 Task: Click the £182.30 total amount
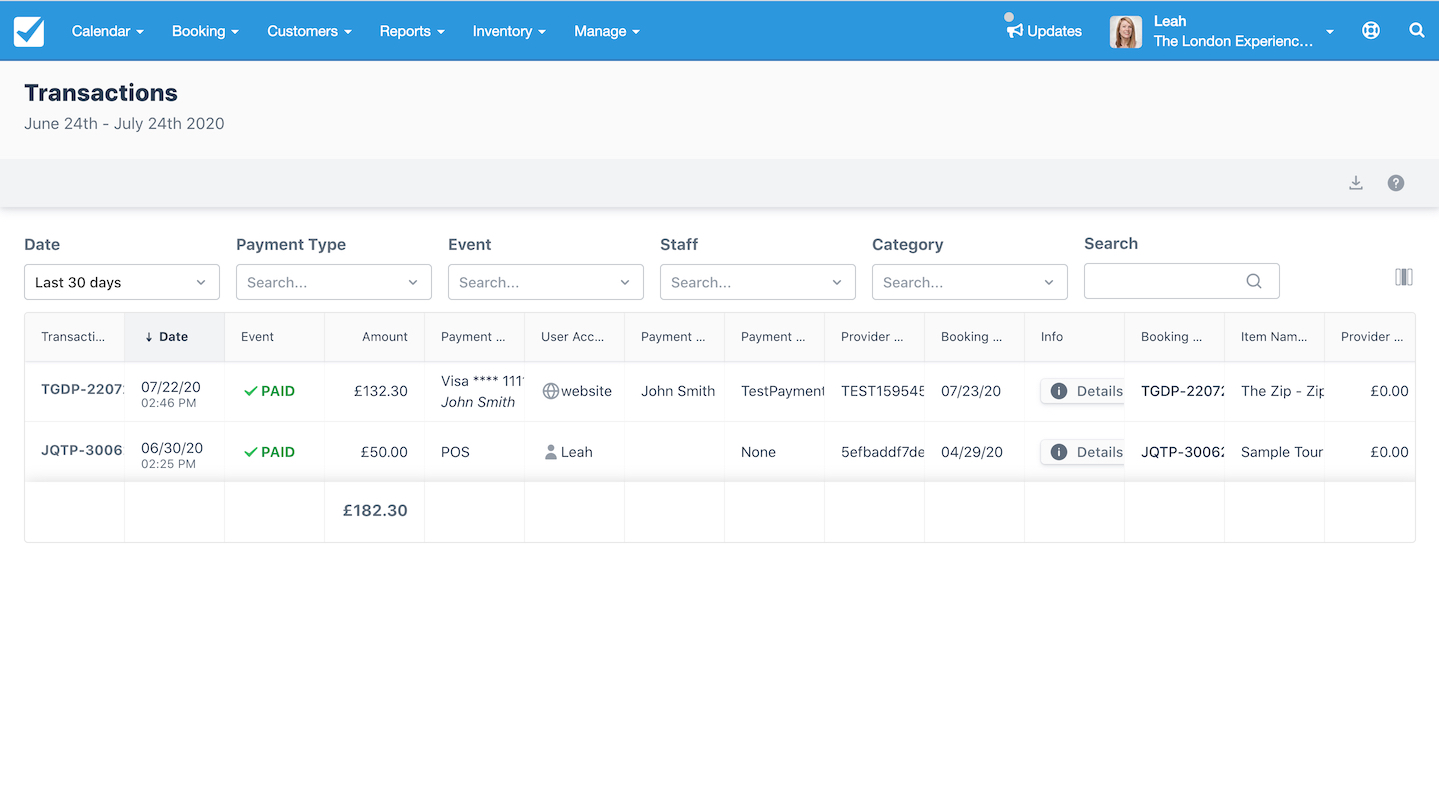tap(375, 510)
